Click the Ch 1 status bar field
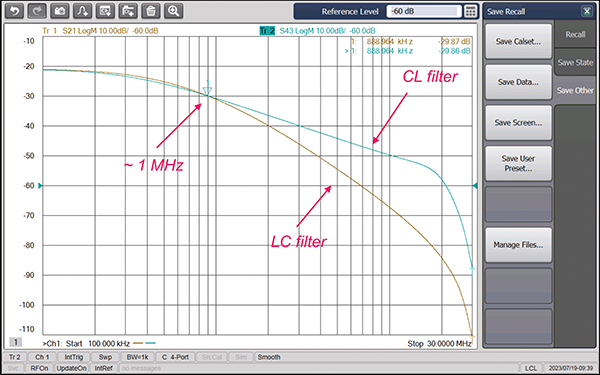Viewport: 600px width, 375px height. click(x=42, y=357)
